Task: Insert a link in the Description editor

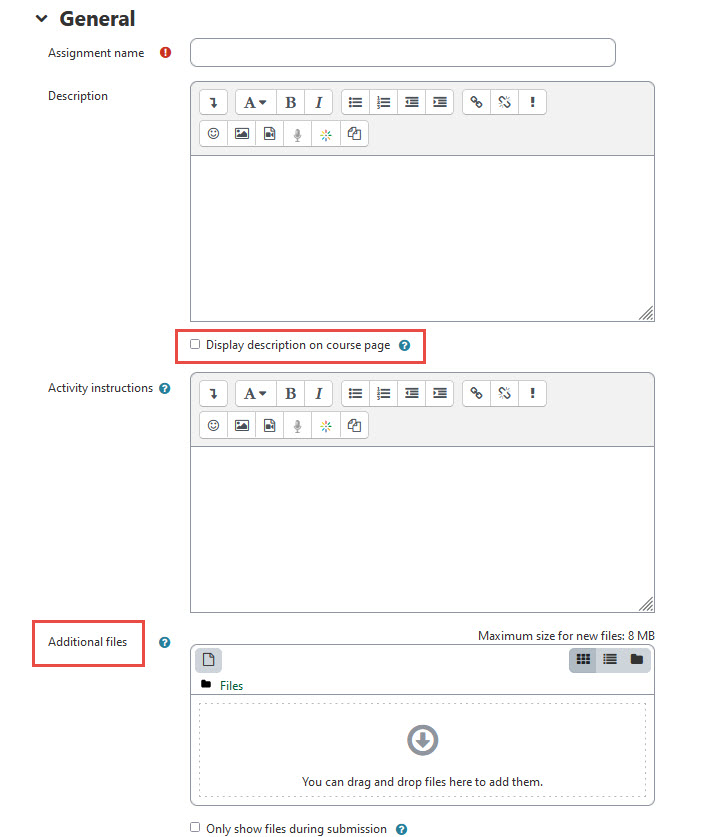Action: pyautogui.click(x=477, y=102)
